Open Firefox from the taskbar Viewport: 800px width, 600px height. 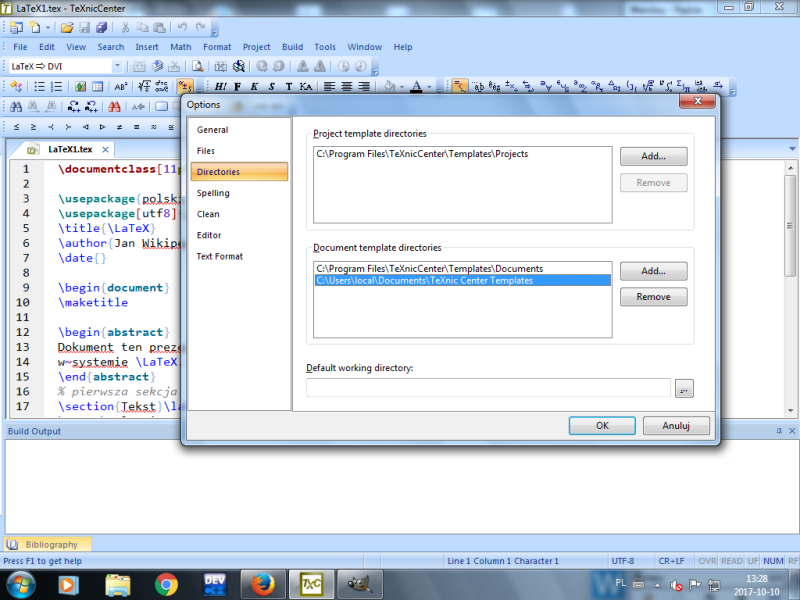(262, 585)
